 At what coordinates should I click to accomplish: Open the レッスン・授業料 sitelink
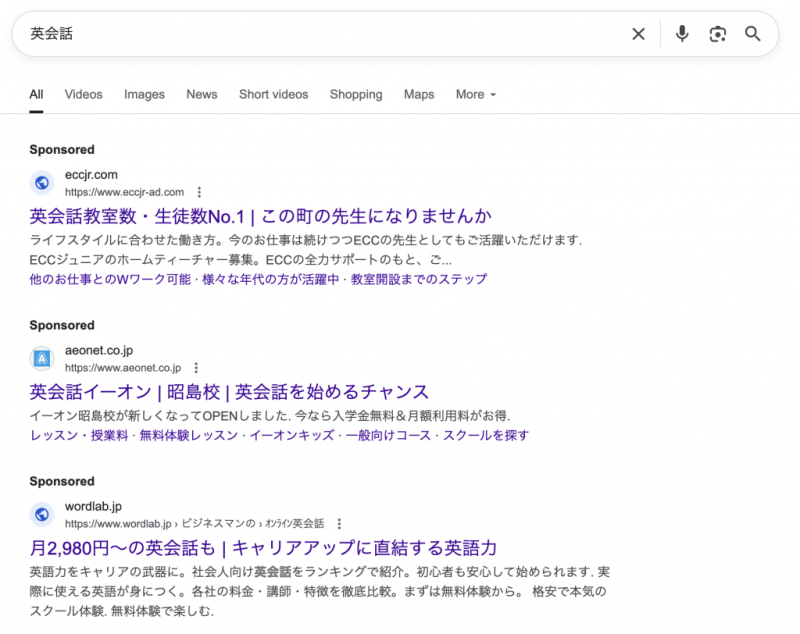pyautogui.click(x=79, y=436)
